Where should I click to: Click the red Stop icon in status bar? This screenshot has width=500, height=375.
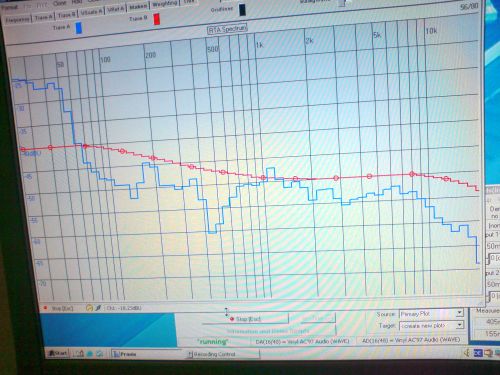[x=45, y=308]
